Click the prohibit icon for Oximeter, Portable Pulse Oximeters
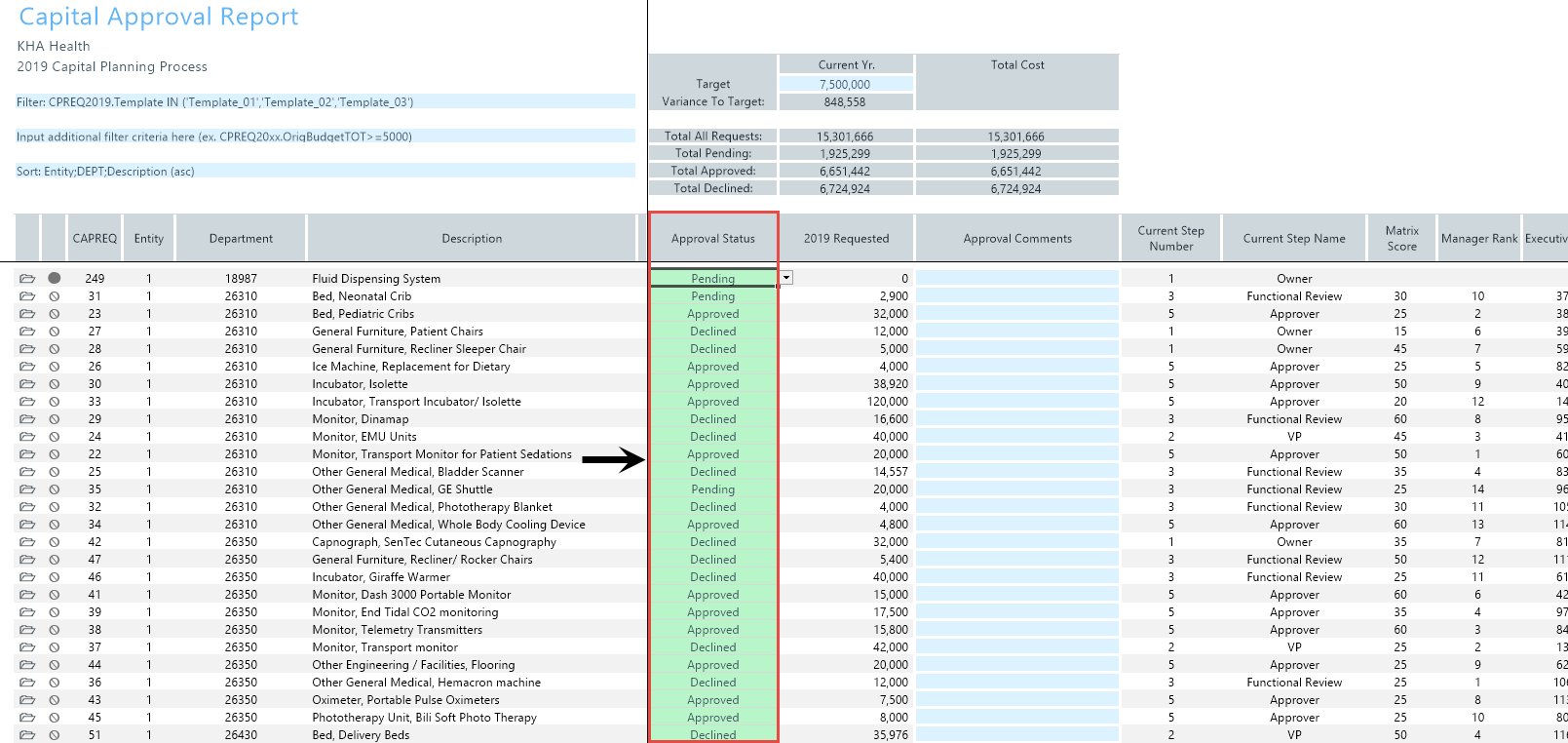1568x743 pixels. click(x=55, y=700)
